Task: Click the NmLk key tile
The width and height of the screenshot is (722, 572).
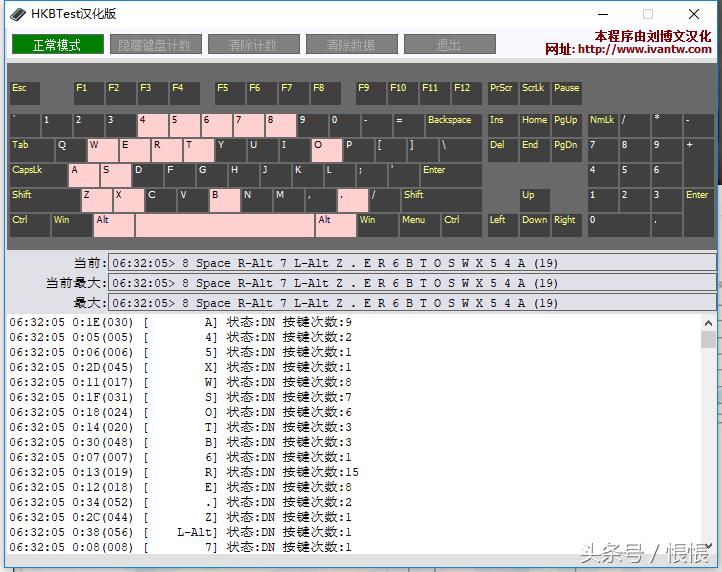Action: 603,126
